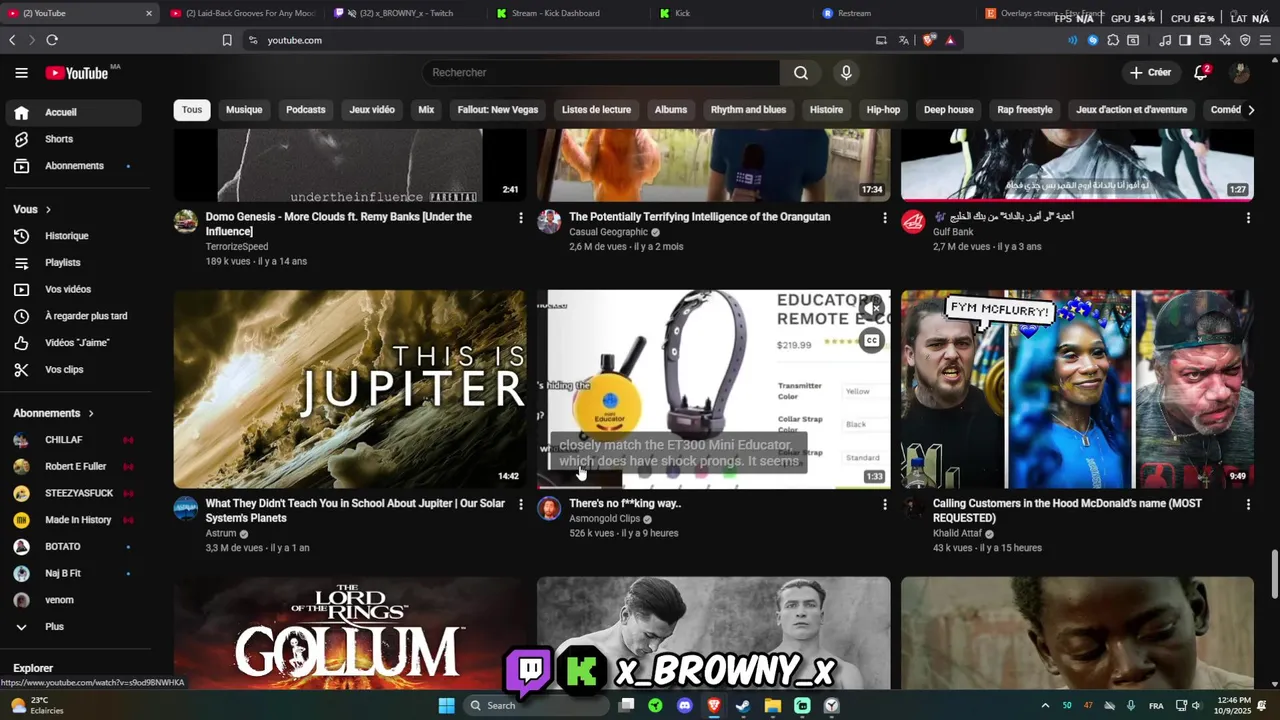
Task: Open the Lord of the Rings Gollum thumbnail
Action: coord(350,633)
